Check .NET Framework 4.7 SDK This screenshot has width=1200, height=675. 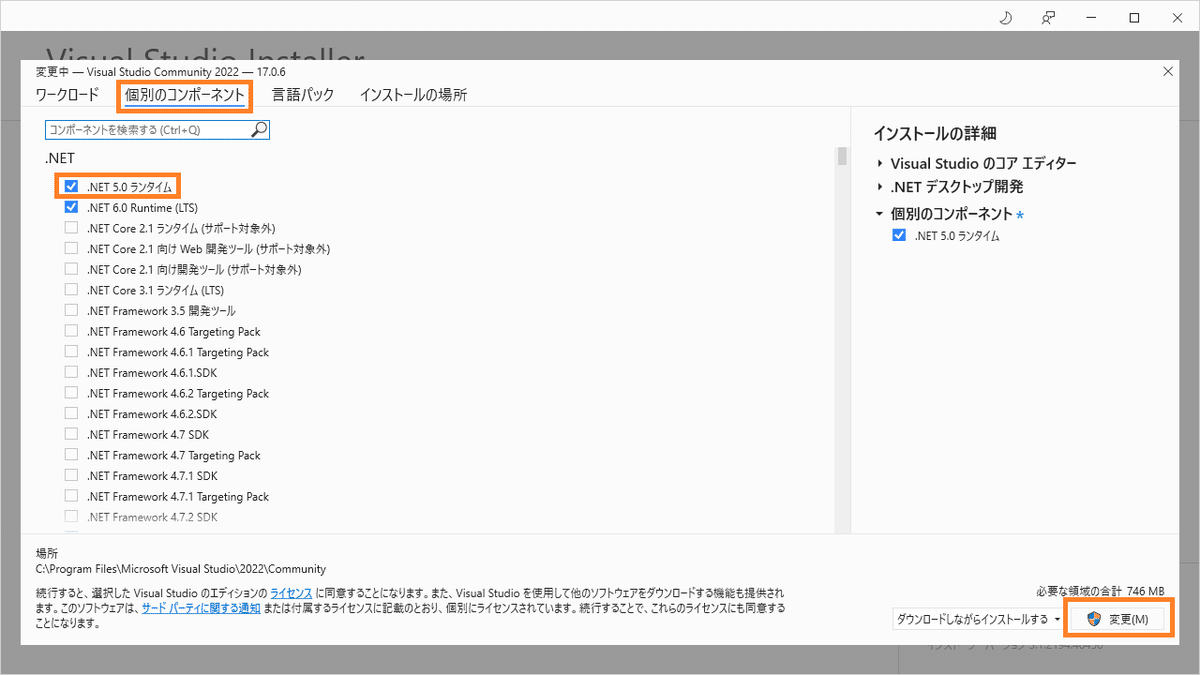pyautogui.click(x=71, y=434)
